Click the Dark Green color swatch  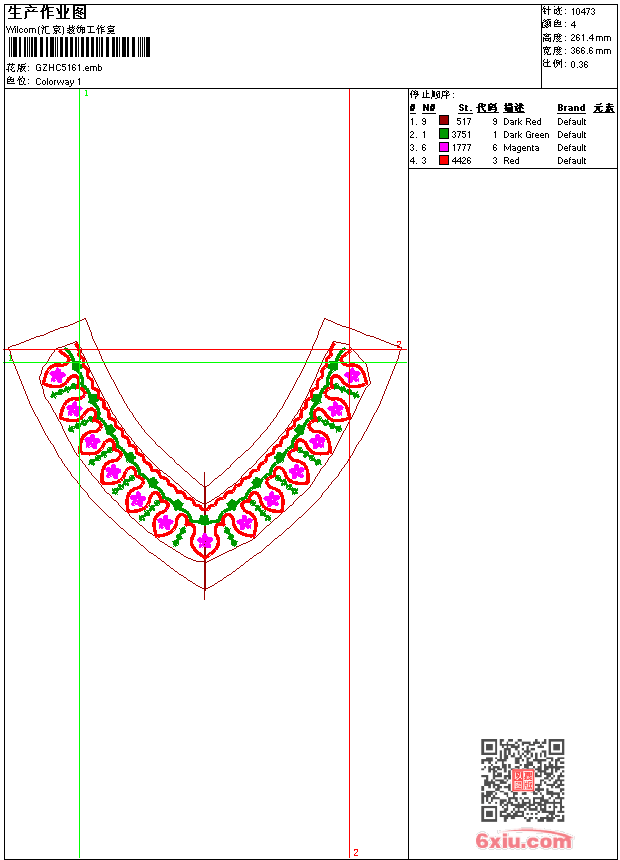tap(444, 134)
